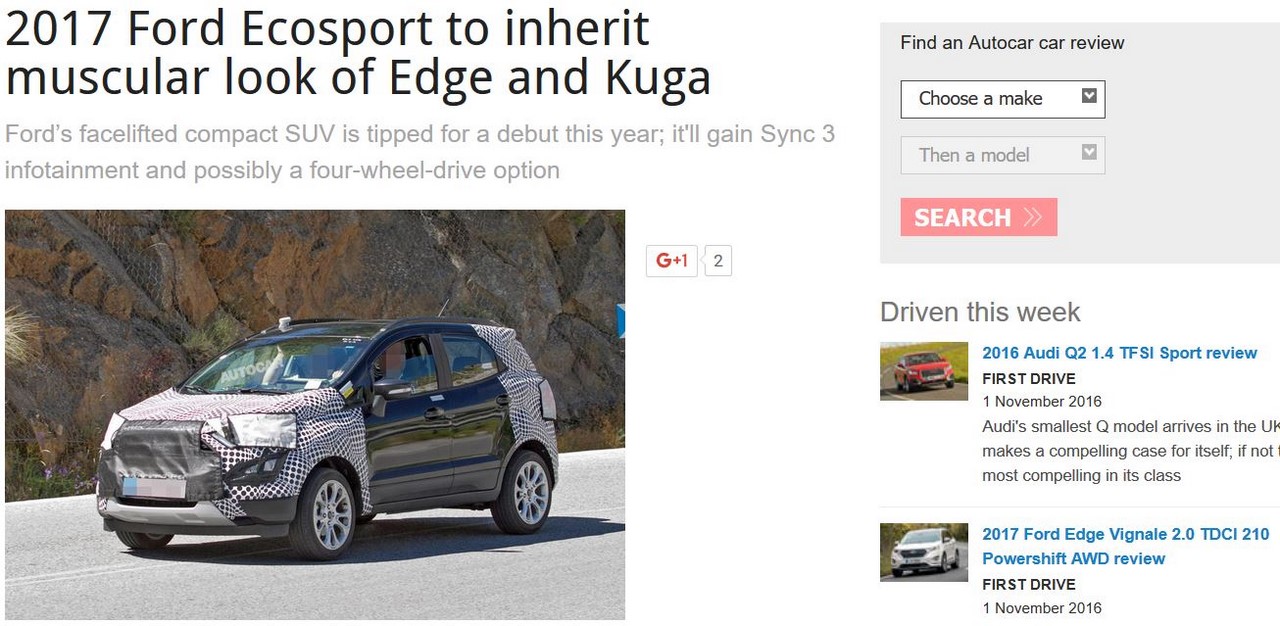This screenshot has height=626, width=1280.
Task: Click FIRST DRIVE label under Audi Q2 review
Action: (1029, 379)
